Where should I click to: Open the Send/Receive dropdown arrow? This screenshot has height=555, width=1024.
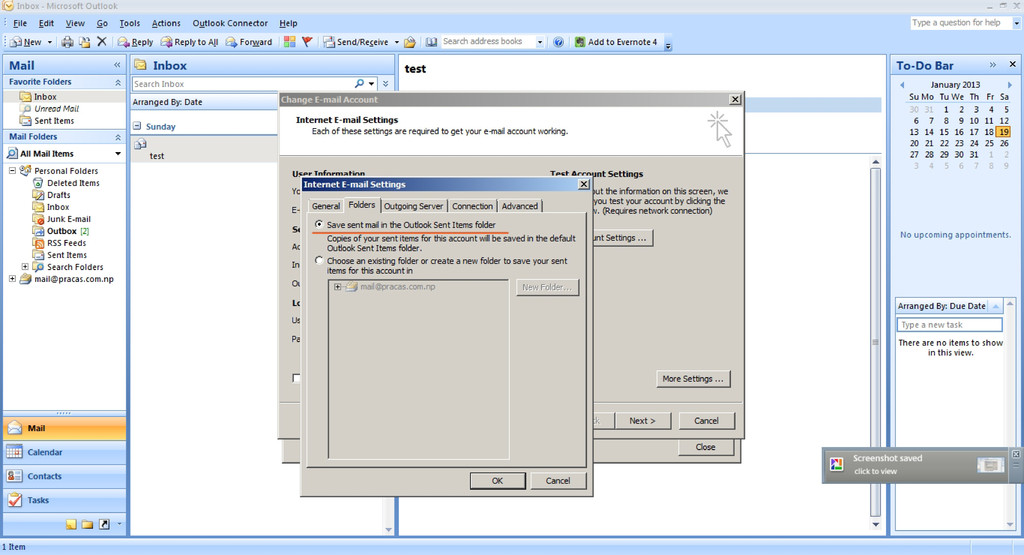[396, 42]
